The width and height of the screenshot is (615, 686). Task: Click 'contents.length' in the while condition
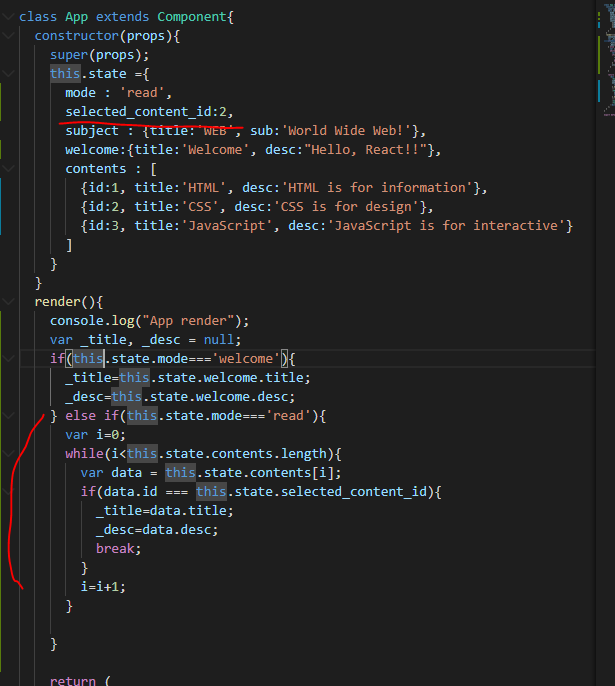pyautogui.click(x=269, y=454)
